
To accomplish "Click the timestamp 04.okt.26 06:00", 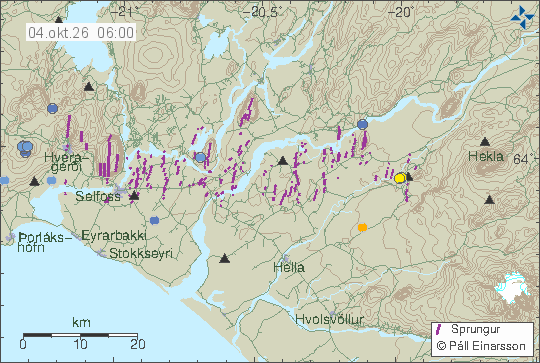I will tap(81, 33).
